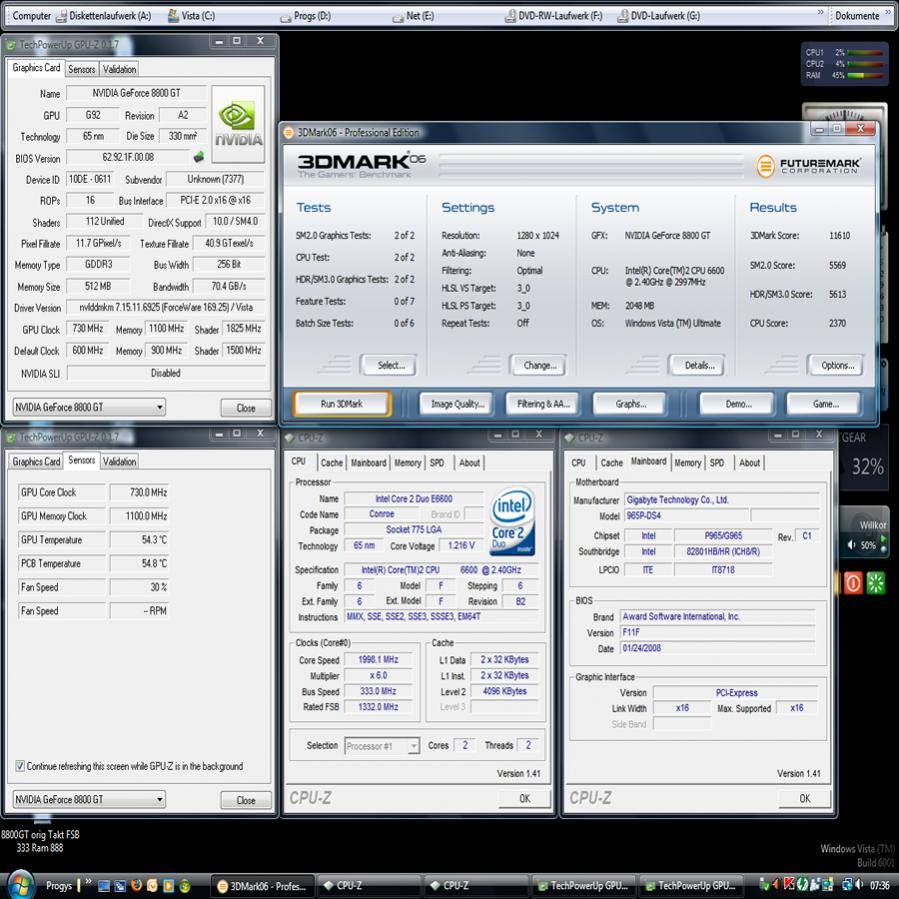Screen dimensions: 899x899
Task: Click the GPU Core Clock 730.0 MHz sensor value
Action: tap(139, 493)
